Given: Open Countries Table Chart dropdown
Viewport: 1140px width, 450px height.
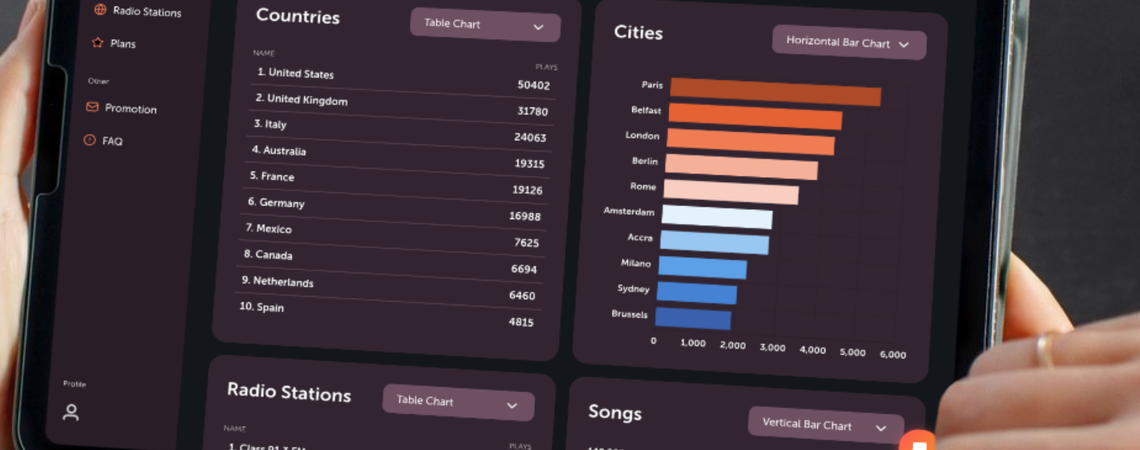Looking at the screenshot, I should click(485, 25).
